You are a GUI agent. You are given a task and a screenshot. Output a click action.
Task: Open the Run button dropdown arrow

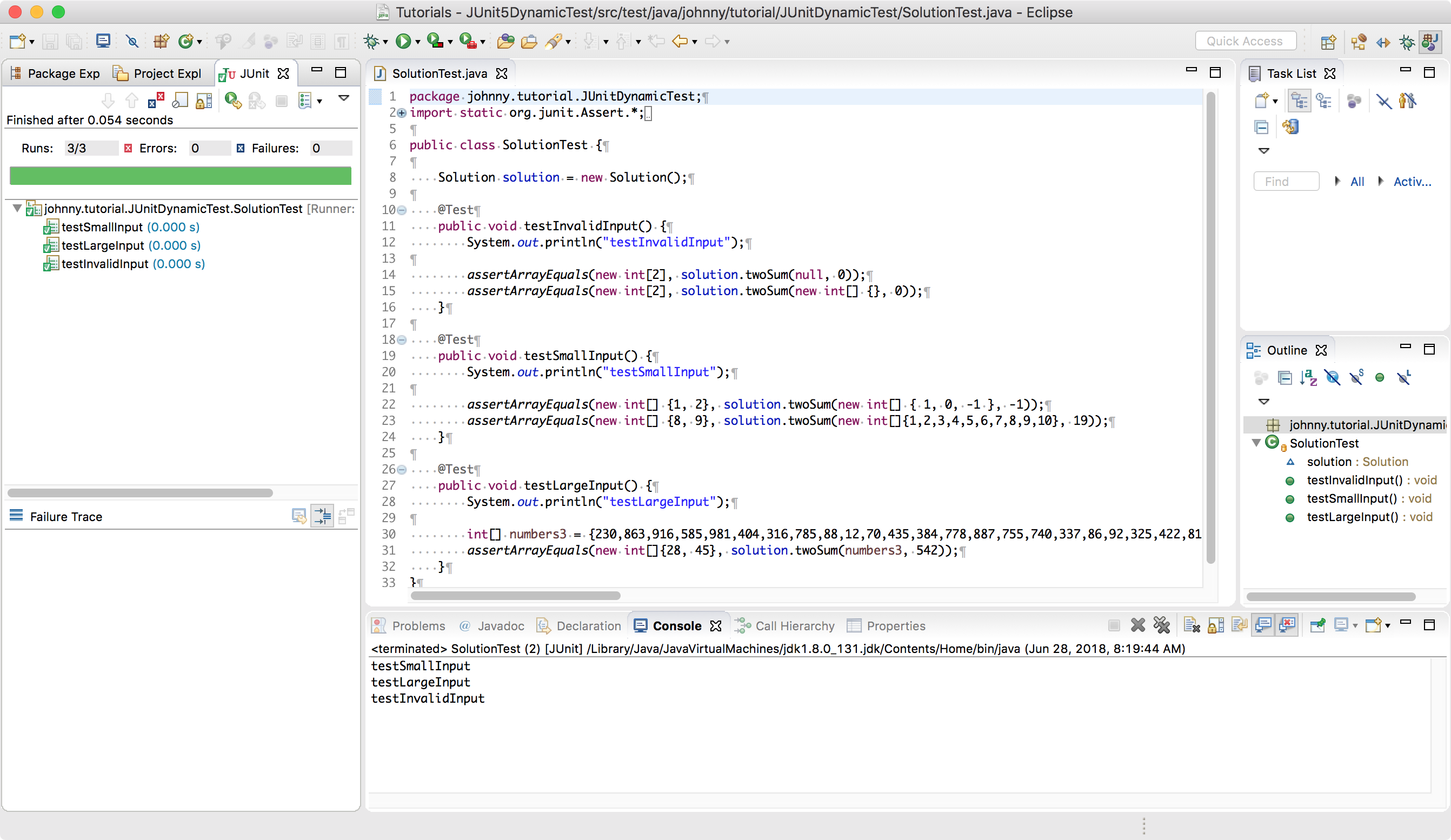click(x=418, y=42)
